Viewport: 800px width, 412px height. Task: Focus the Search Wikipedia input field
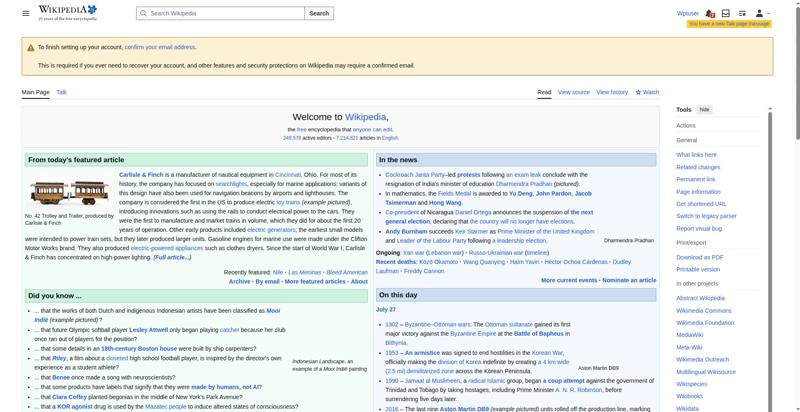220,13
